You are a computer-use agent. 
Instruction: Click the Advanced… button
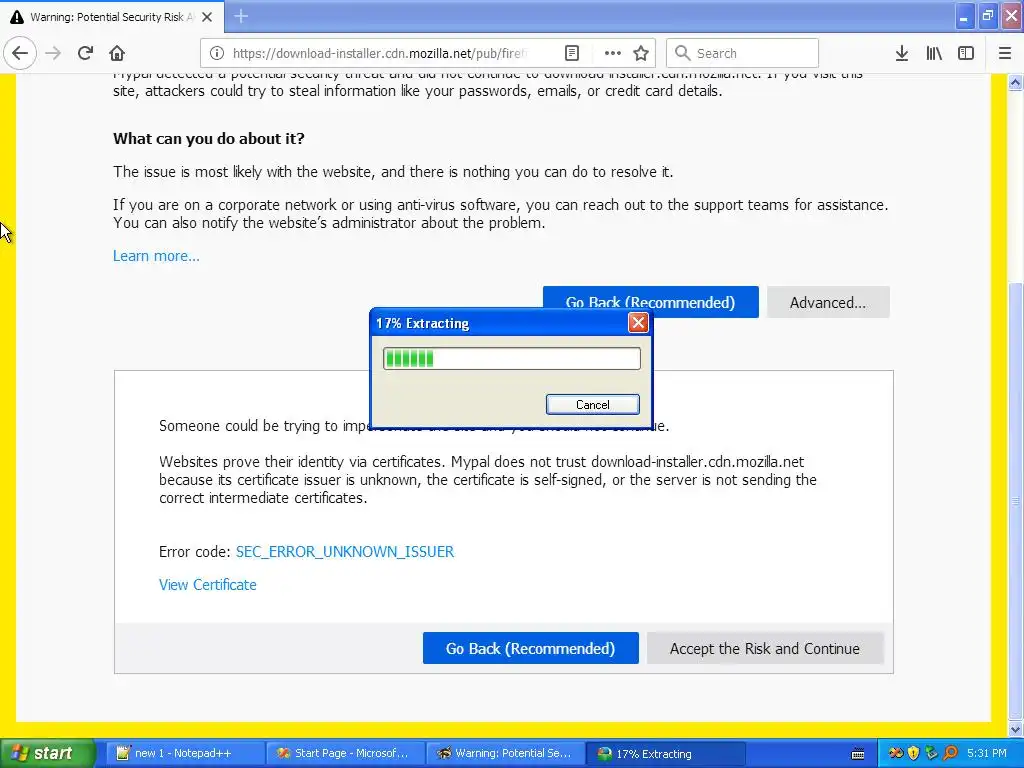pos(828,302)
